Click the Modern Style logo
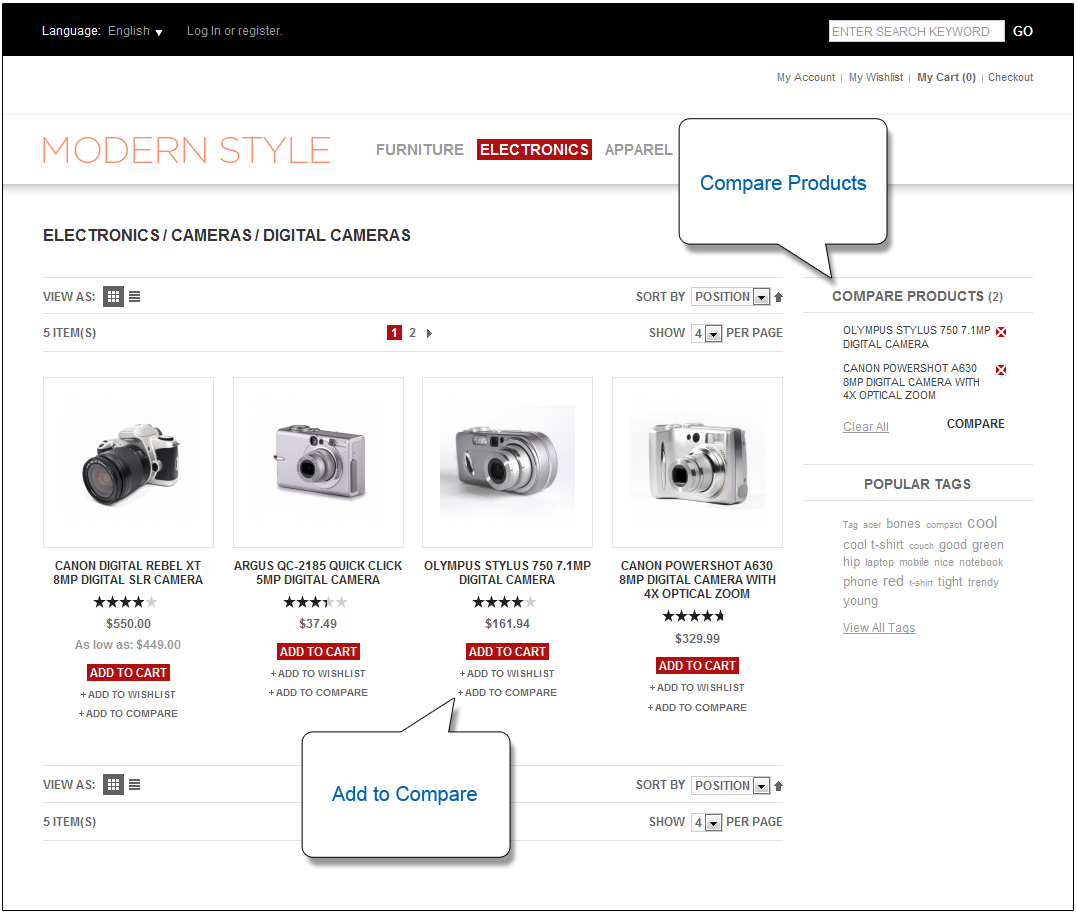This screenshot has width=1077, height=915. pyautogui.click(x=186, y=150)
